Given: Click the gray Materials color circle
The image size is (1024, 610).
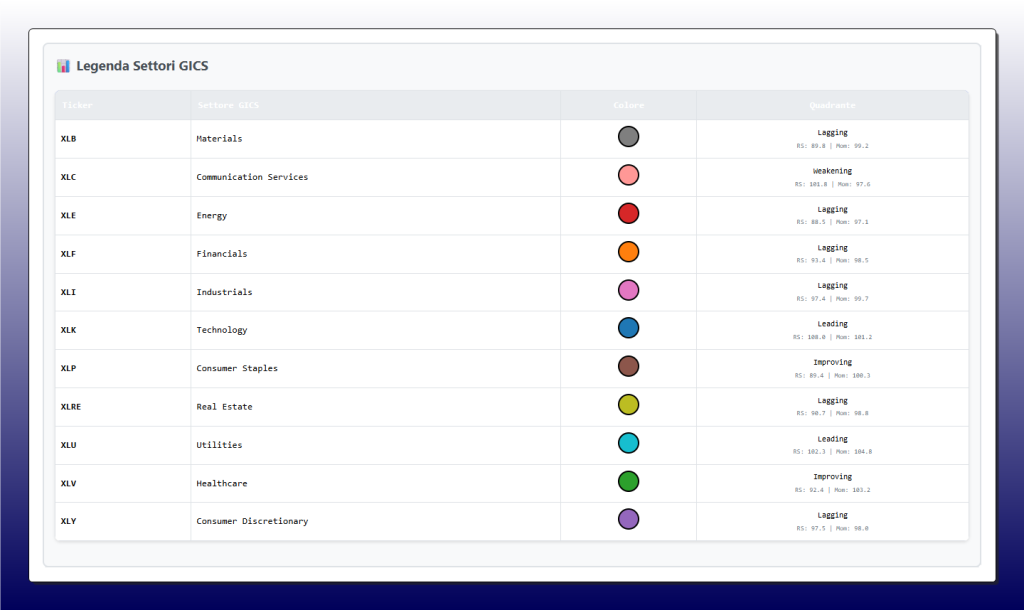Looking at the screenshot, I should (x=628, y=137).
